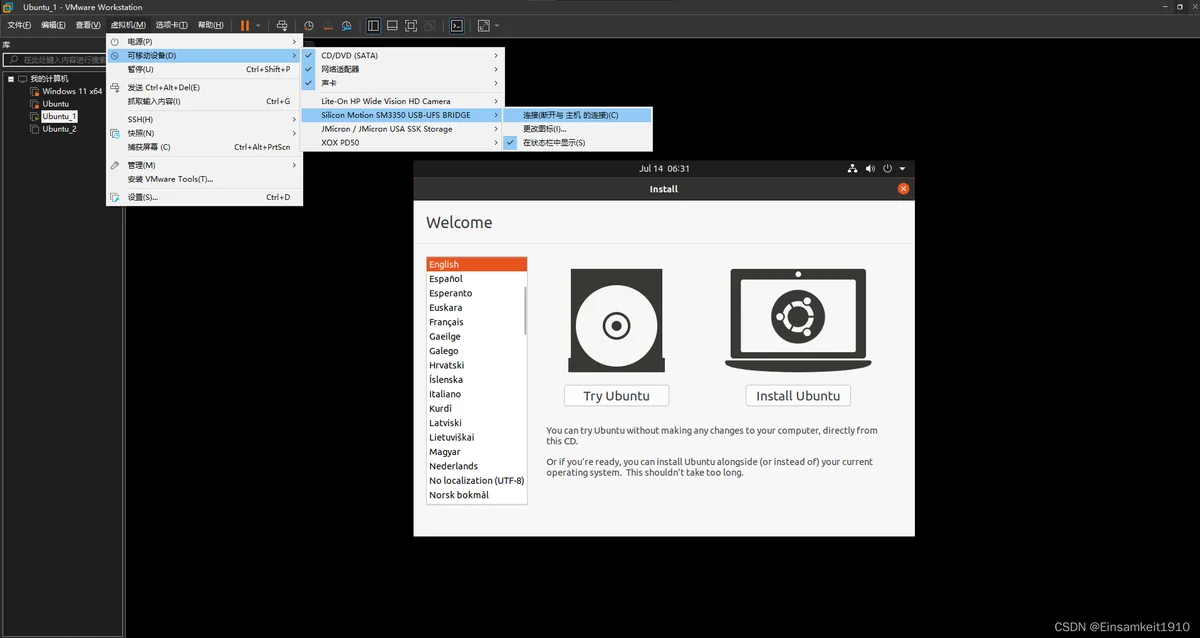Screen dimensions: 1200x638
Task: Click the stretch guest display icon
Action: [484, 25]
